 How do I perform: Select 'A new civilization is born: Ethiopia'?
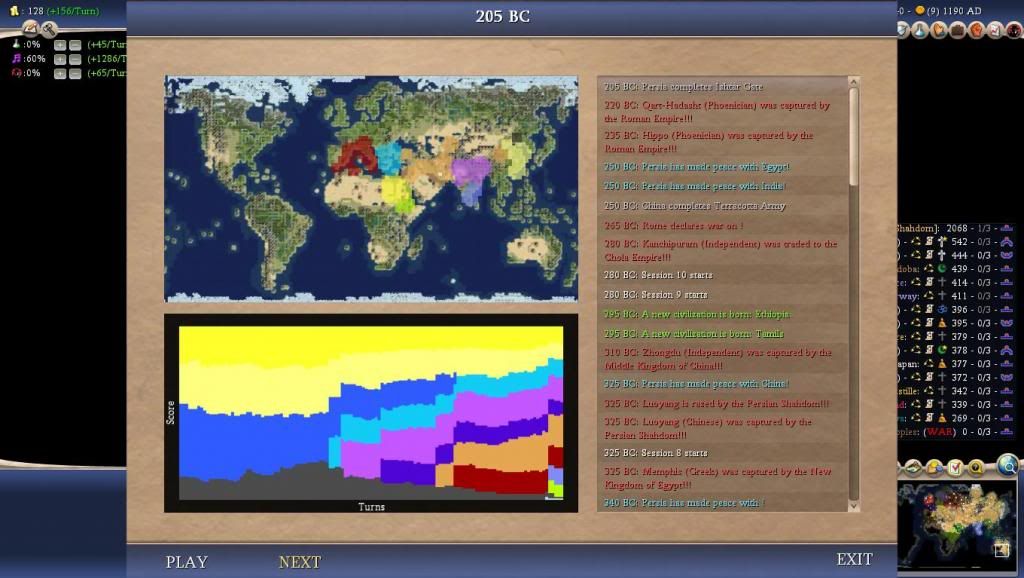coord(723,314)
